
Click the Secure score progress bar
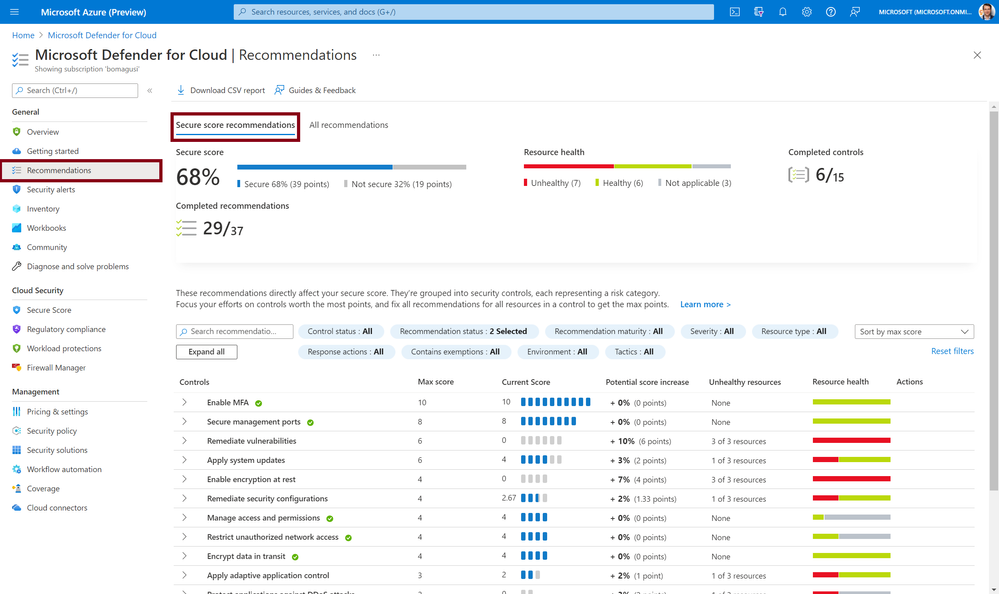coord(352,167)
